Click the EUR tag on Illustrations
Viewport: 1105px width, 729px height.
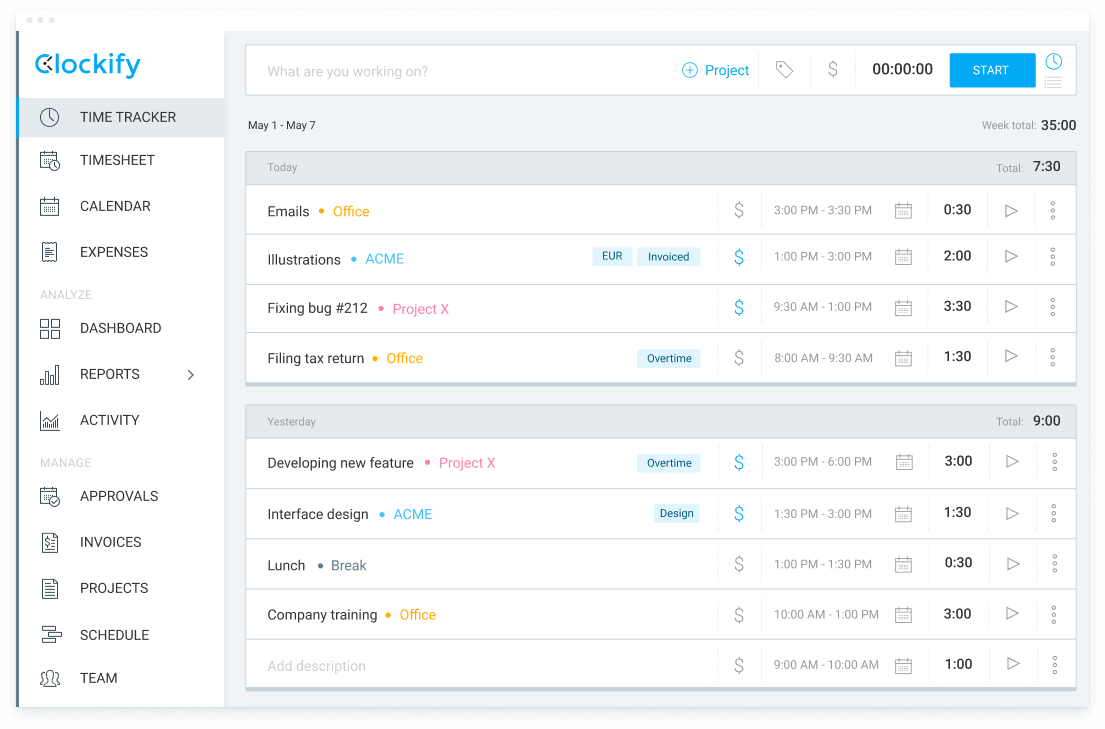tap(612, 256)
